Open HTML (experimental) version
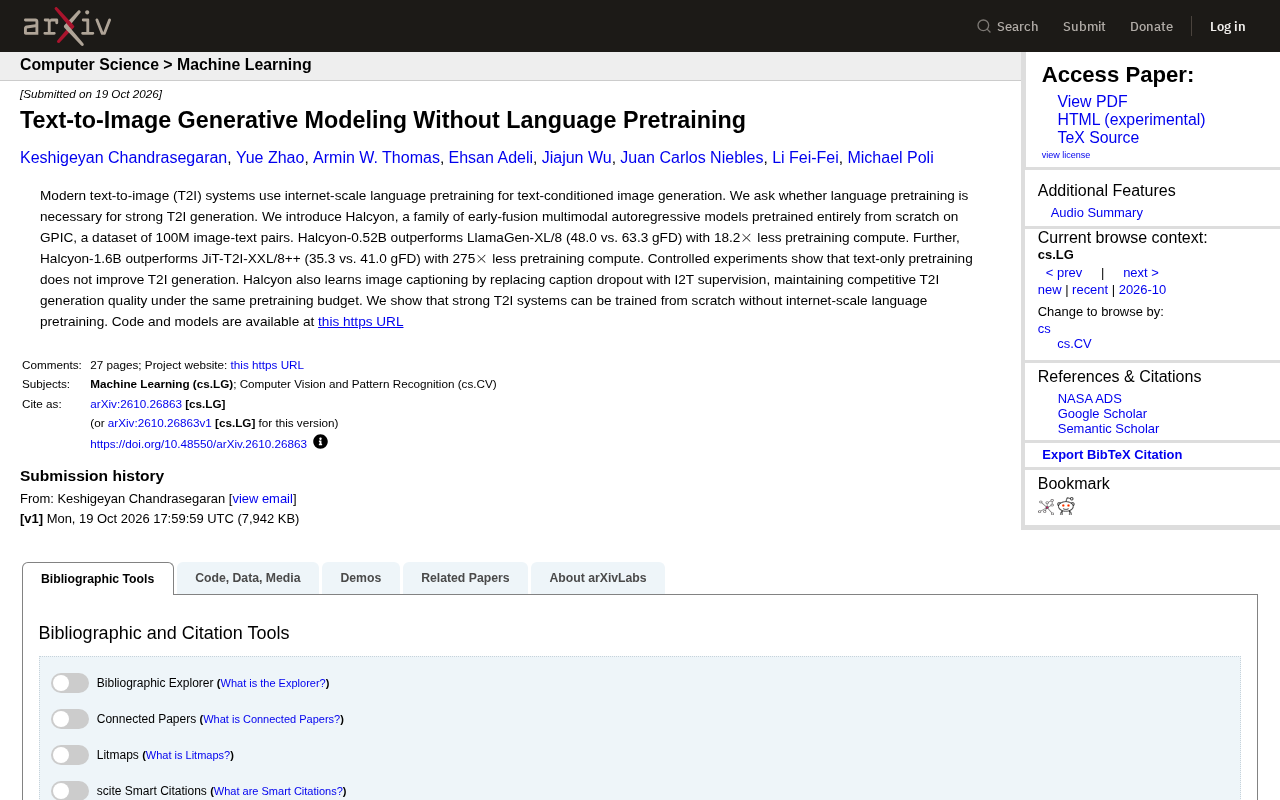 point(1131,120)
